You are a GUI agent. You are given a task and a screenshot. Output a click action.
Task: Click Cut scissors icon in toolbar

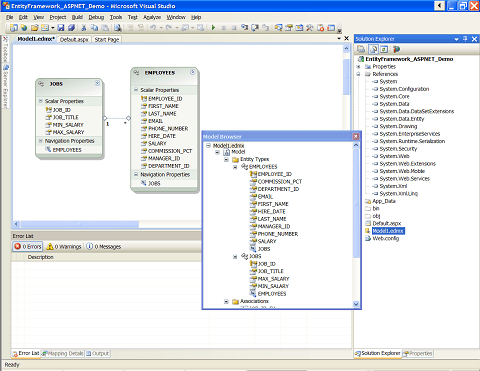(84, 28)
